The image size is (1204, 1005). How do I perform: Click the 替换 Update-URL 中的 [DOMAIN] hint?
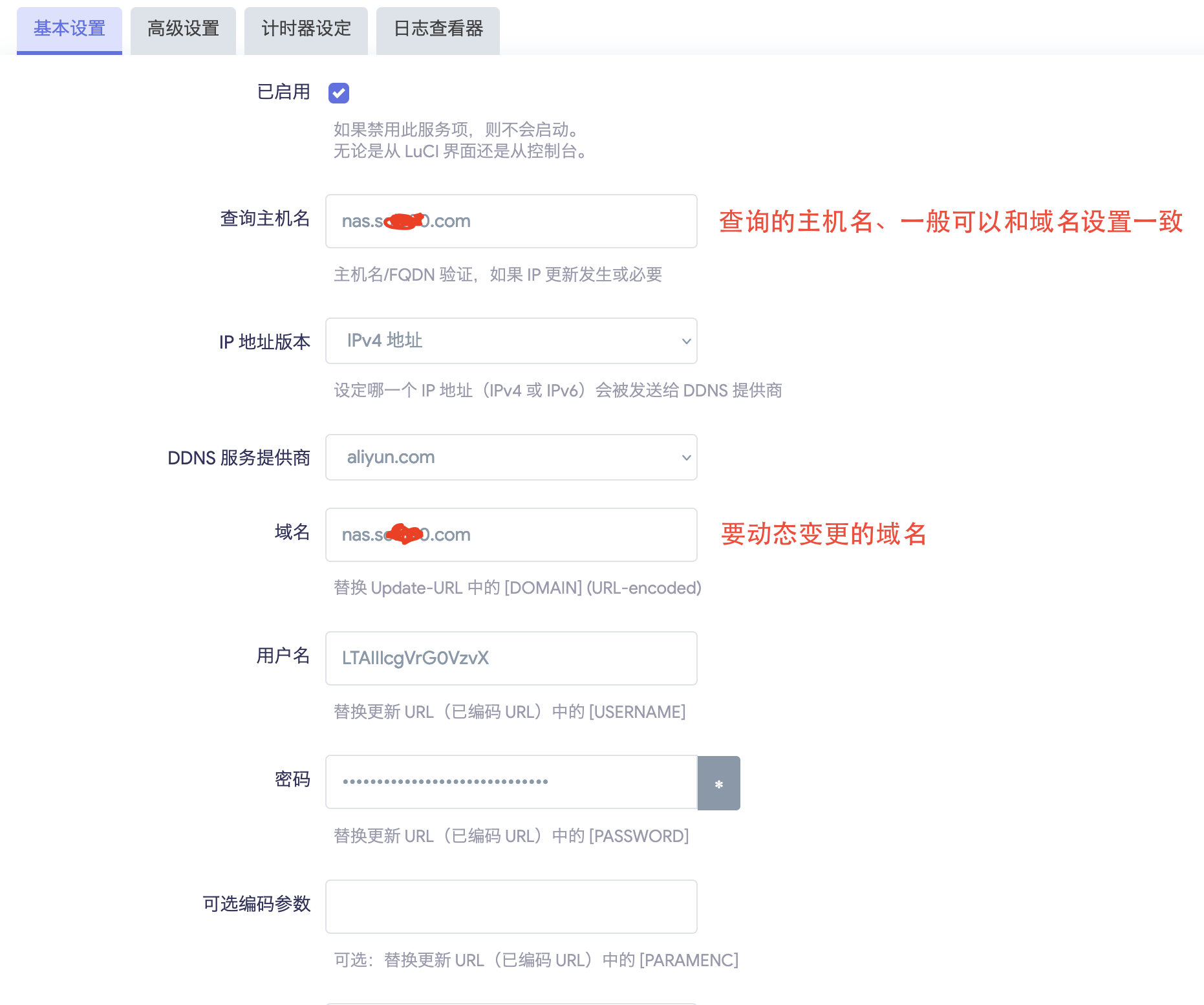tap(517, 588)
